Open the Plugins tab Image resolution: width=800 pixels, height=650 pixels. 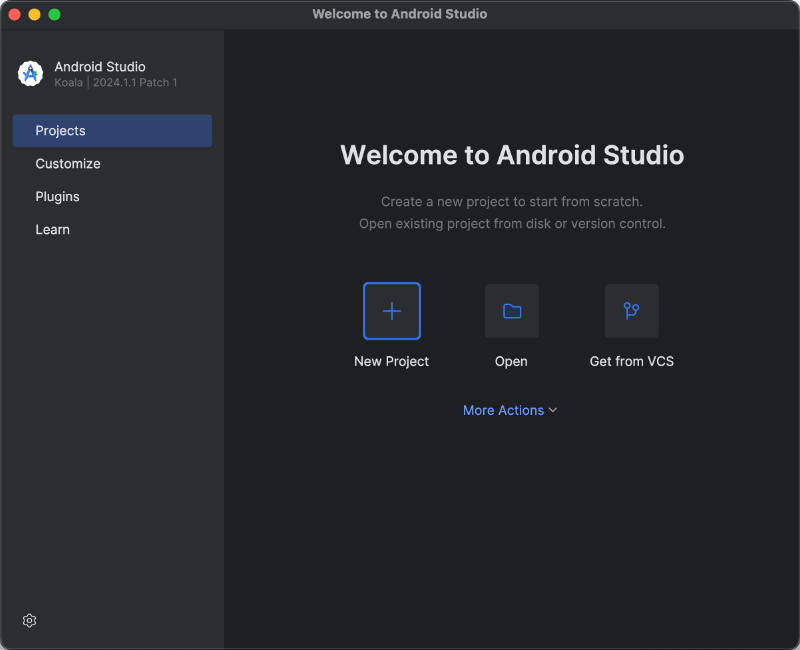pyautogui.click(x=112, y=196)
